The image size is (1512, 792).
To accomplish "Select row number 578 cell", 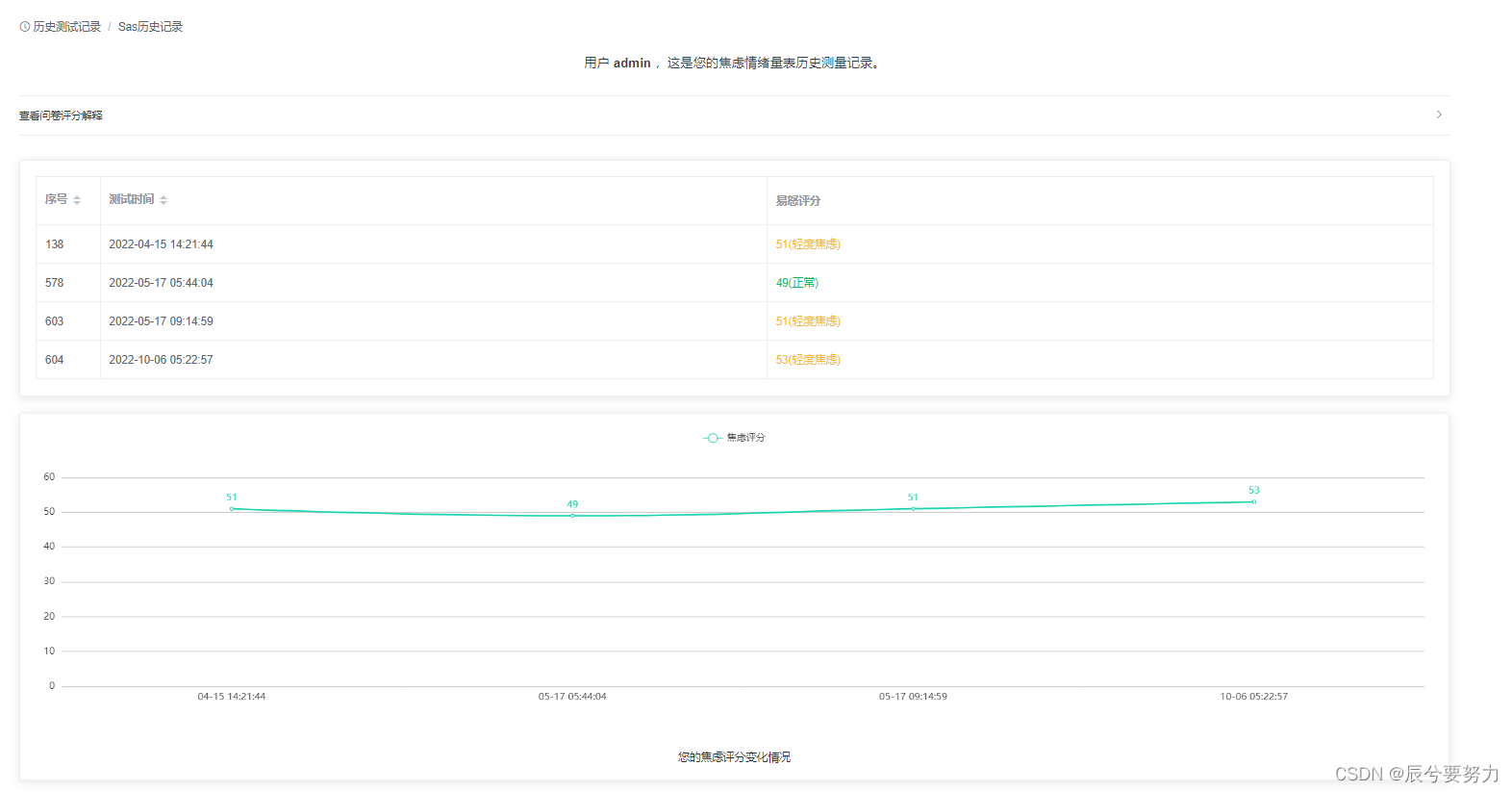I will [x=54, y=283].
